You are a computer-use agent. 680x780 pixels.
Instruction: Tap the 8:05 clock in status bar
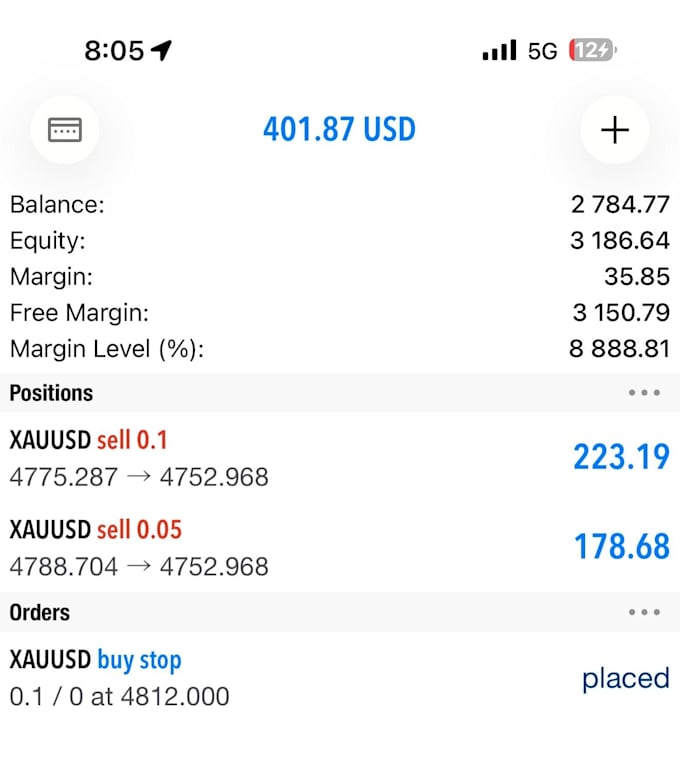tap(114, 51)
